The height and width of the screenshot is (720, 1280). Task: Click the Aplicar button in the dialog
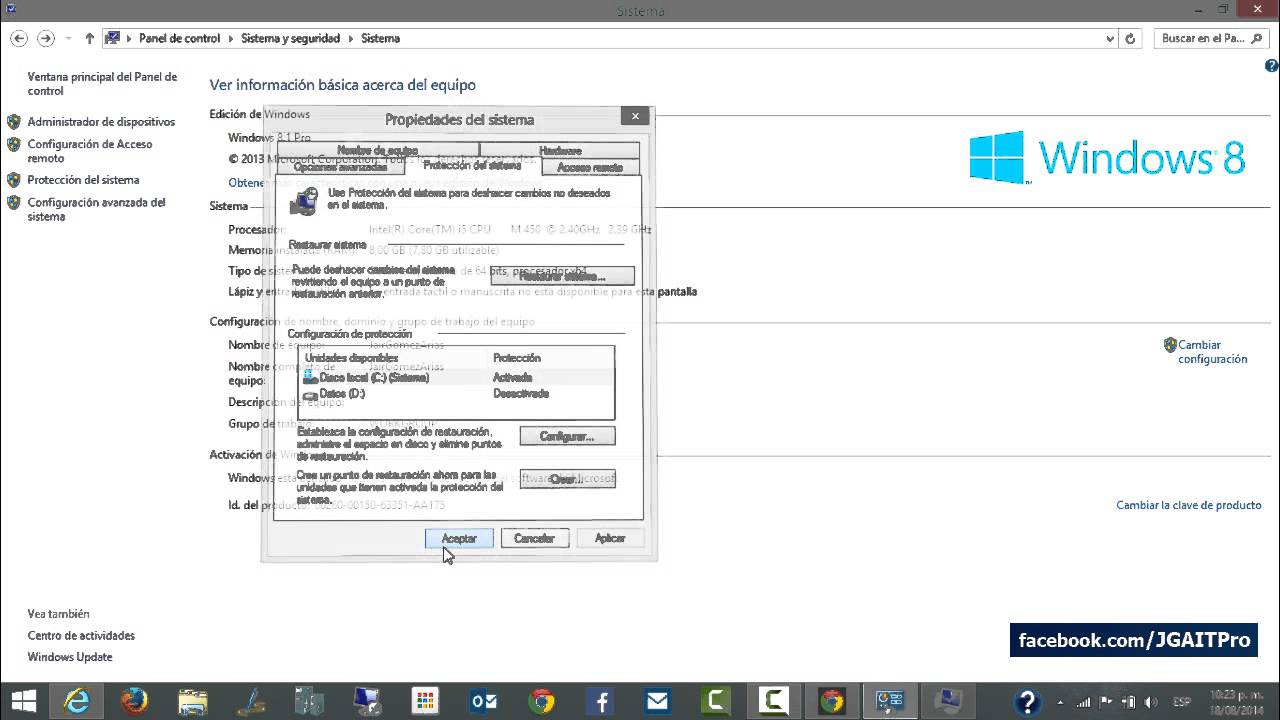coord(610,538)
